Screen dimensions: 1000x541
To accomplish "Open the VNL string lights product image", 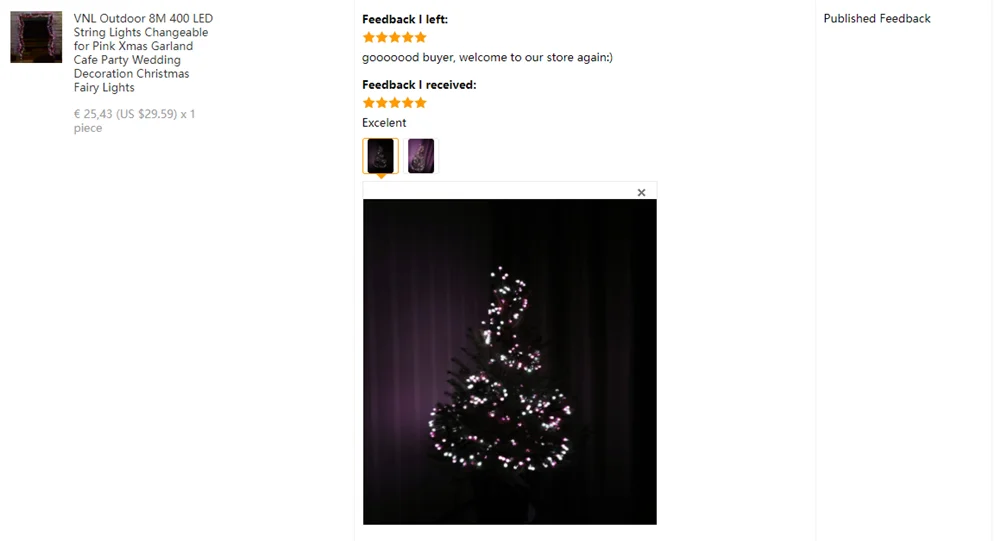I will 36,37.
